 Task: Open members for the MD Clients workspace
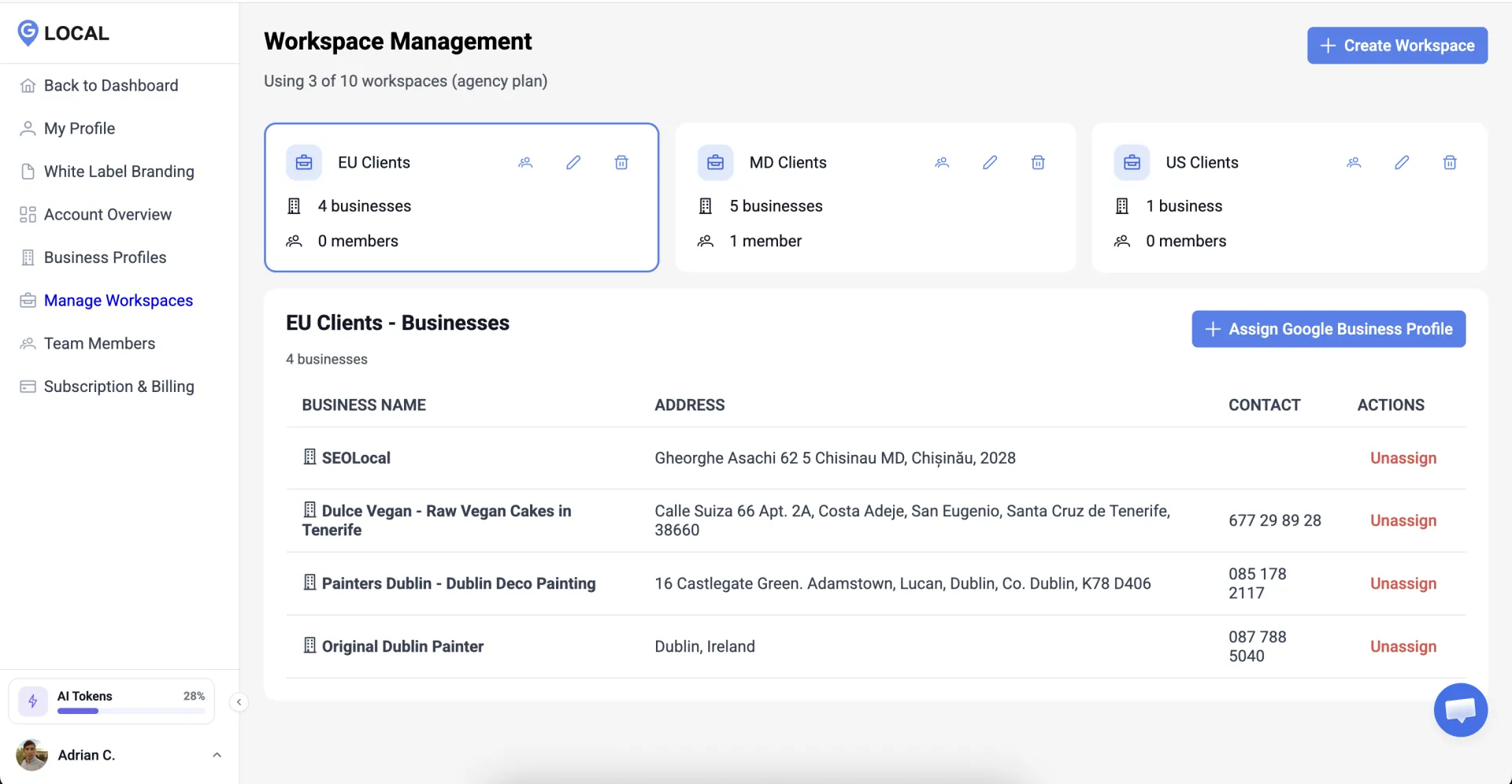point(942,163)
